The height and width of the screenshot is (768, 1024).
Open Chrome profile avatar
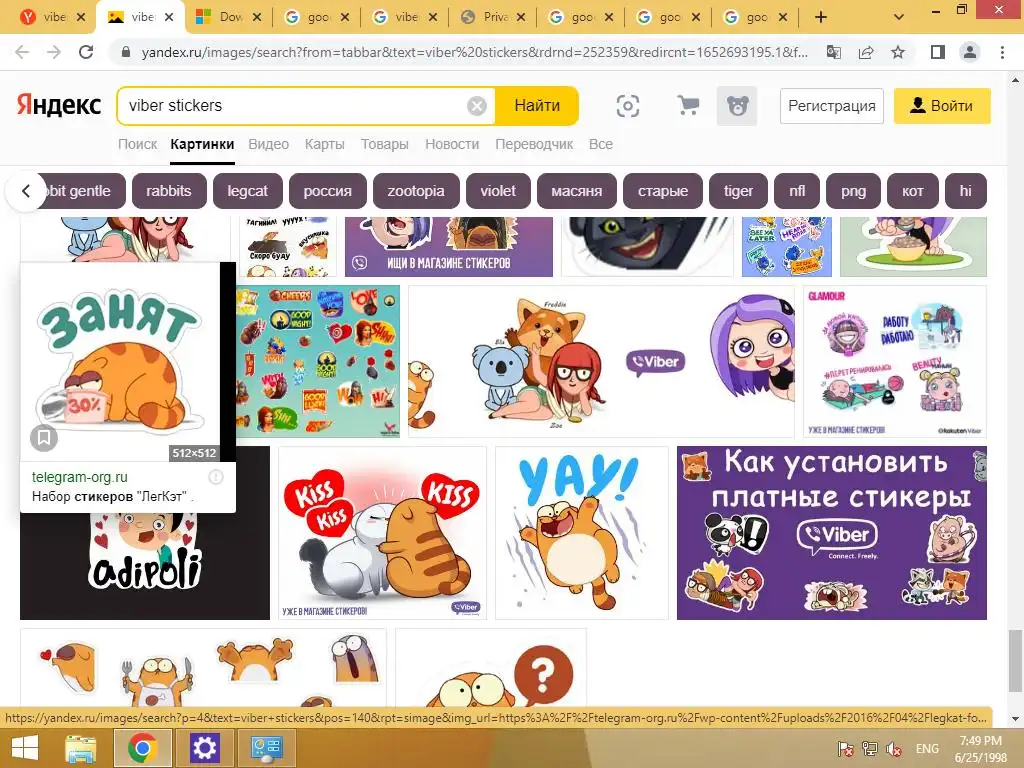coord(970,52)
